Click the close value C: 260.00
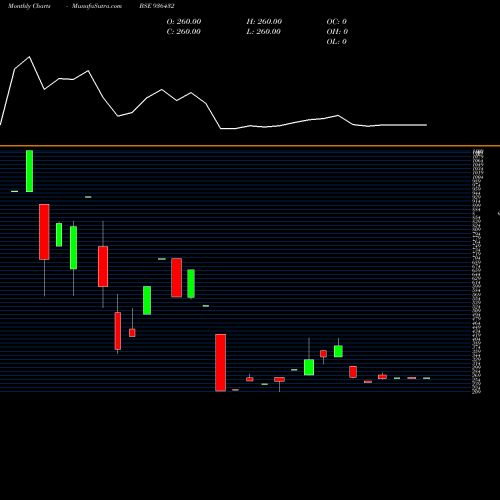This screenshot has height=500, width=500. [x=184, y=32]
